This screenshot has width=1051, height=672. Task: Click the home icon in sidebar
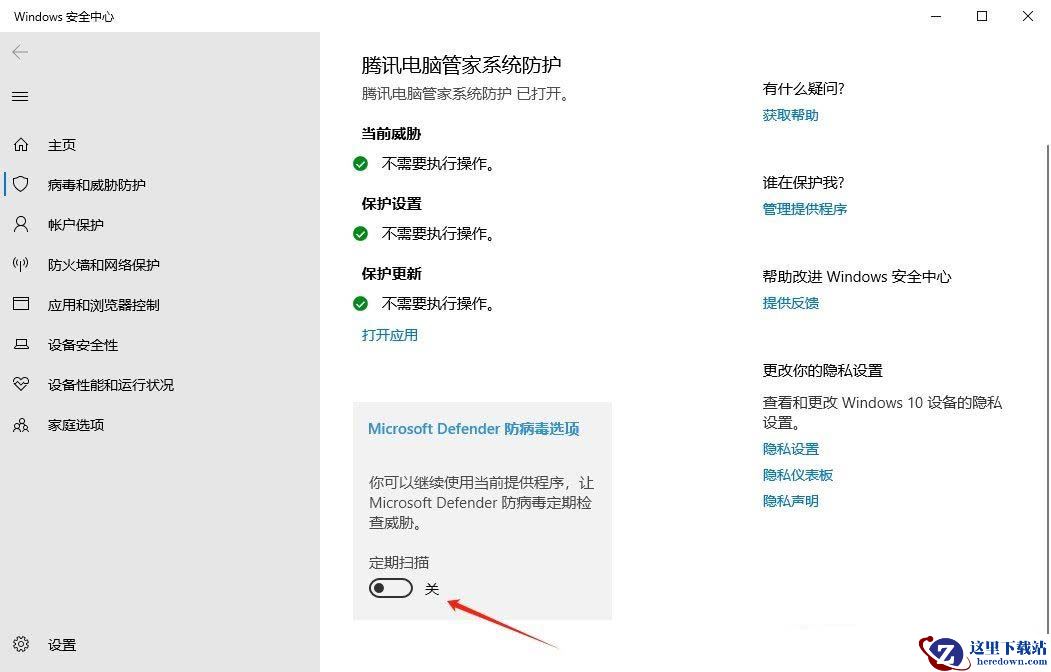(21, 145)
